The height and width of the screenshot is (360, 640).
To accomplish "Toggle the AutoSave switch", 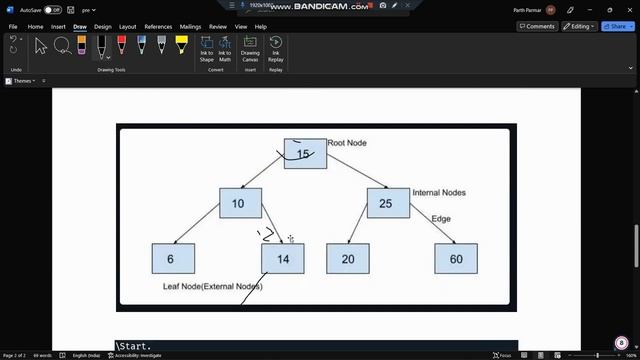I will coord(53,10).
